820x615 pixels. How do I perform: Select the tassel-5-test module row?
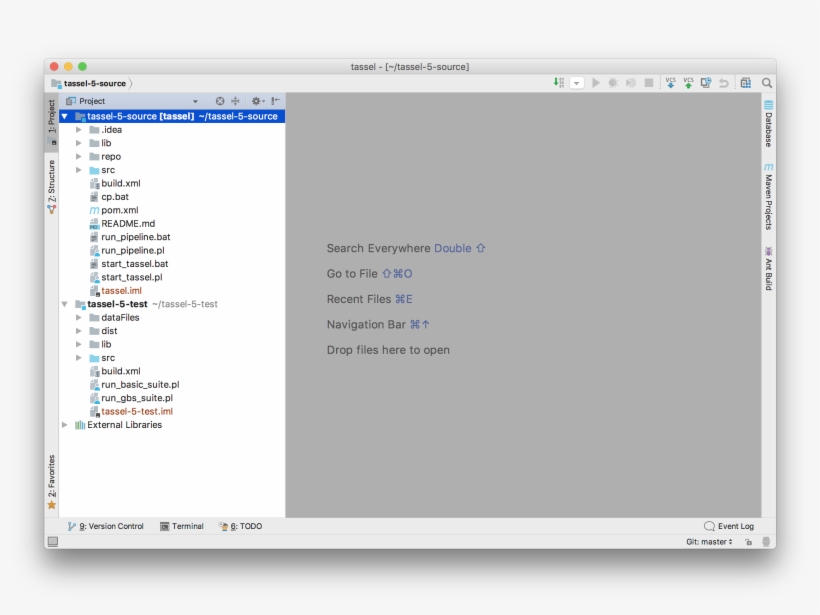[x=172, y=304]
